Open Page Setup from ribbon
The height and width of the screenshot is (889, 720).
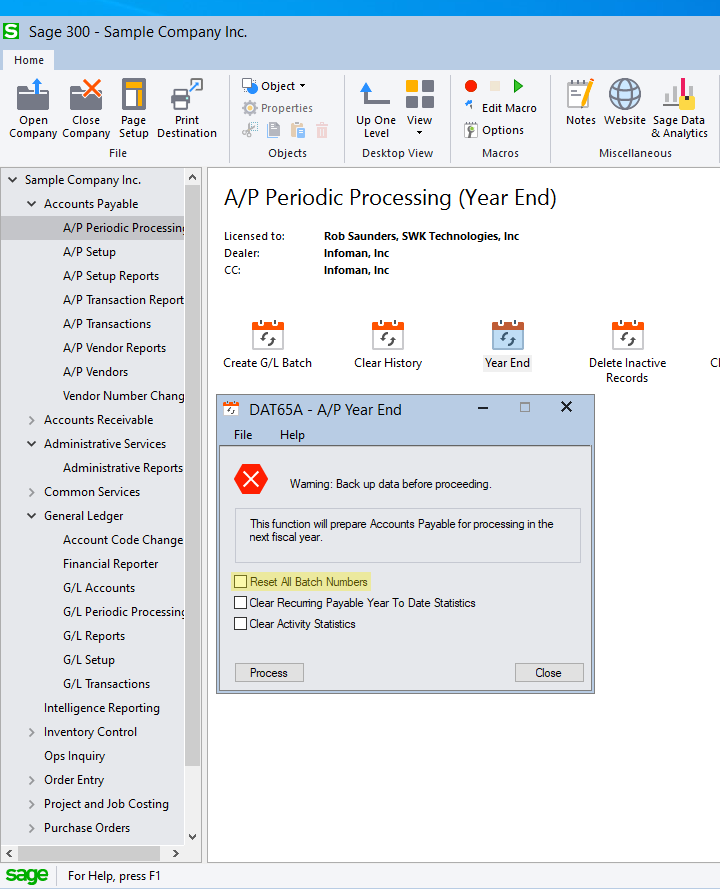(x=134, y=108)
